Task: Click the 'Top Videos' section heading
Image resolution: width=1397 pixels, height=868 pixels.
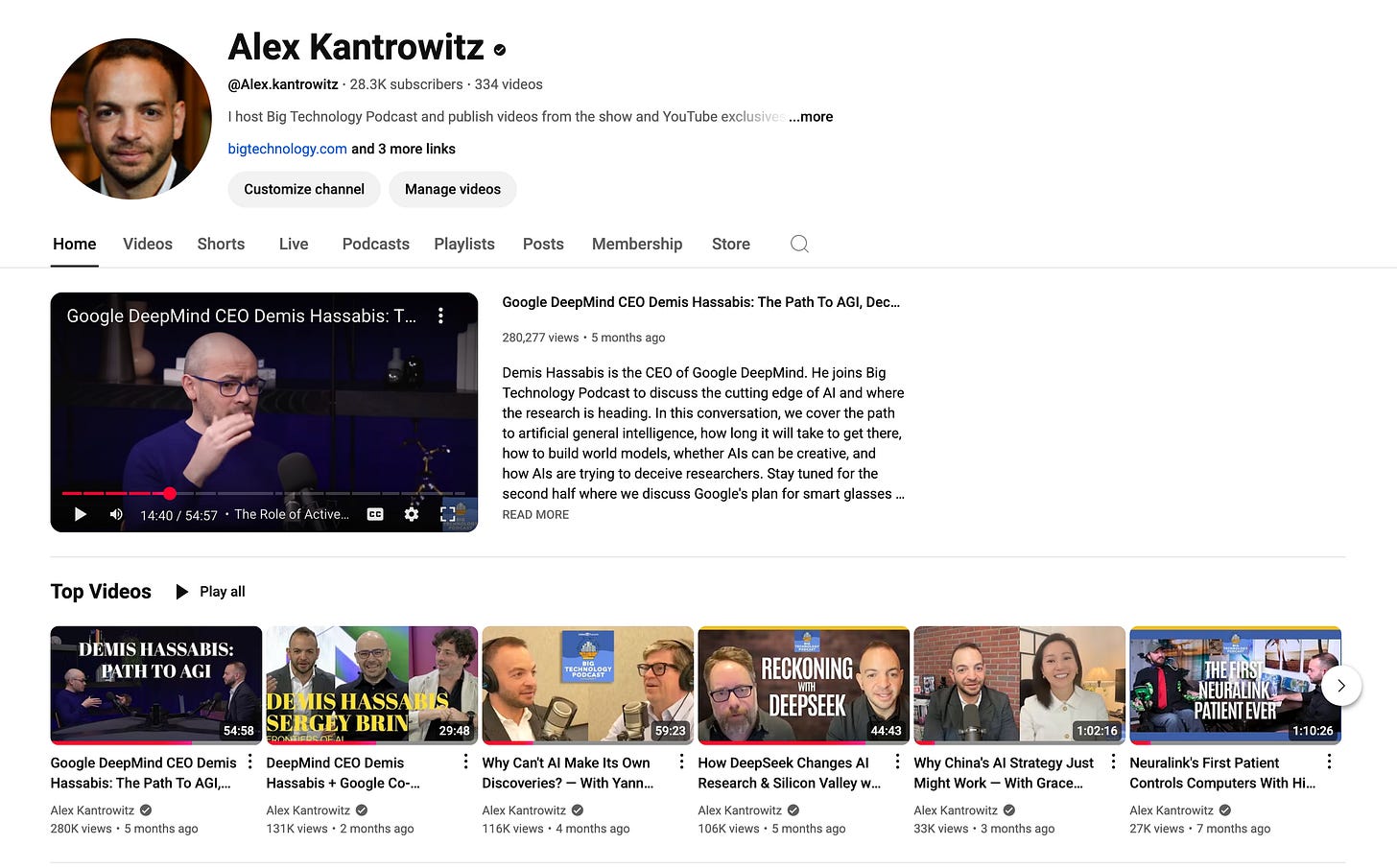Action: [101, 592]
